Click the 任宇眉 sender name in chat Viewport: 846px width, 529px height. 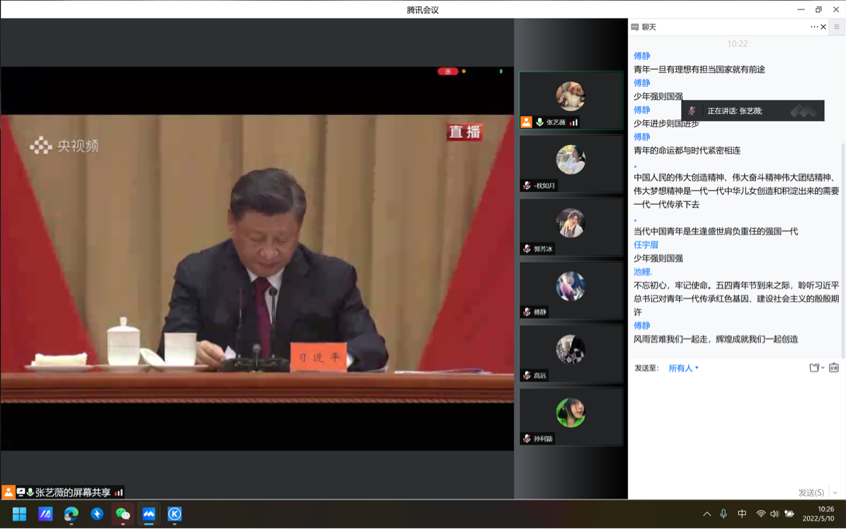pyautogui.click(x=646, y=245)
